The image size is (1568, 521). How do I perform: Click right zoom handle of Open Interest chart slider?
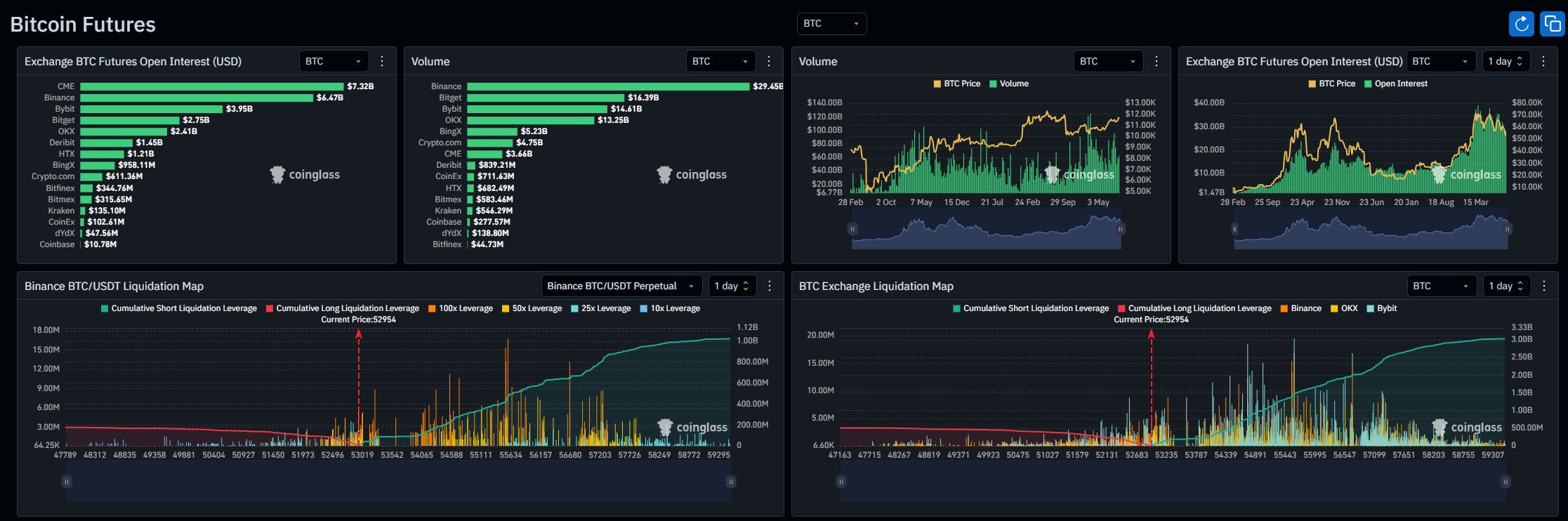click(x=1507, y=229)
